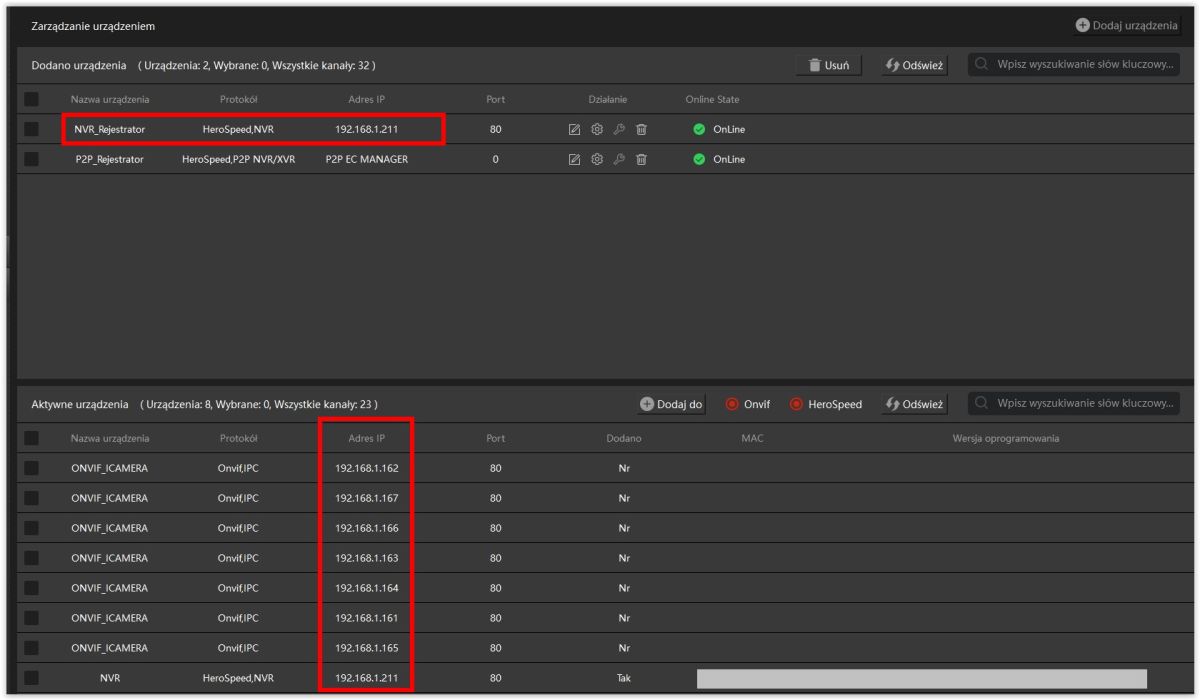Click search magnifier in active devices search

[982, 403]
